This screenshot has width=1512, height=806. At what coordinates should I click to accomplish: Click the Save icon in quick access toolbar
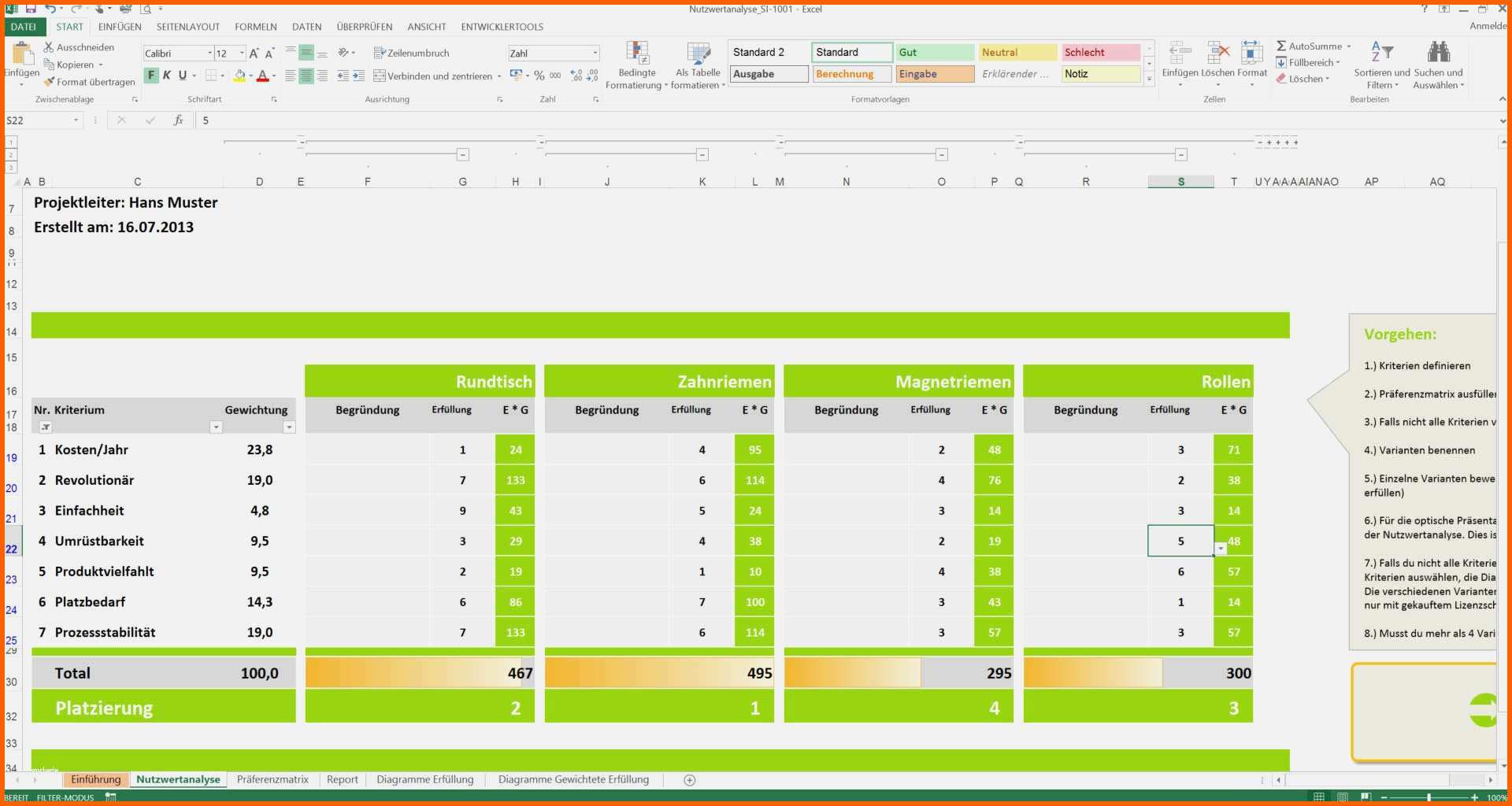click(31, 9)
